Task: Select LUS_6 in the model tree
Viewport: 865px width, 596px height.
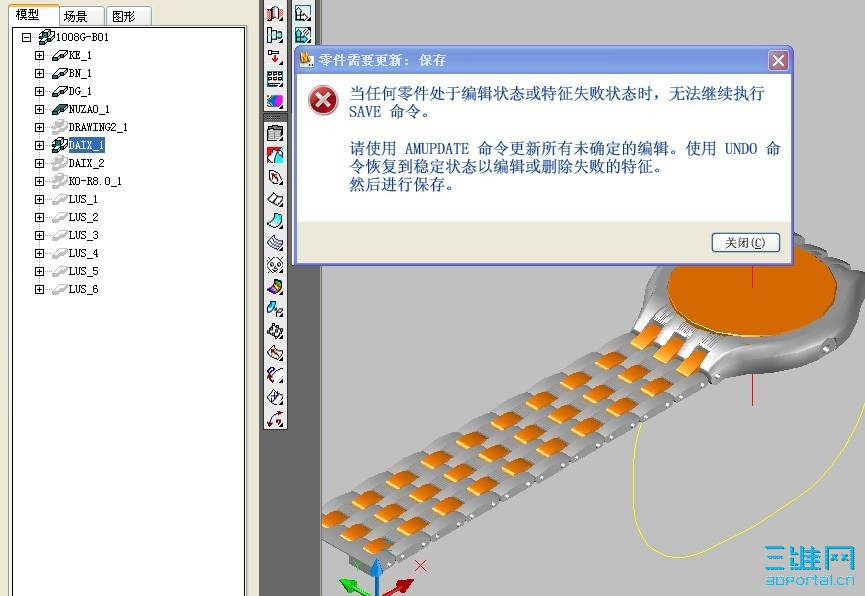Action: tap(83, 289)
